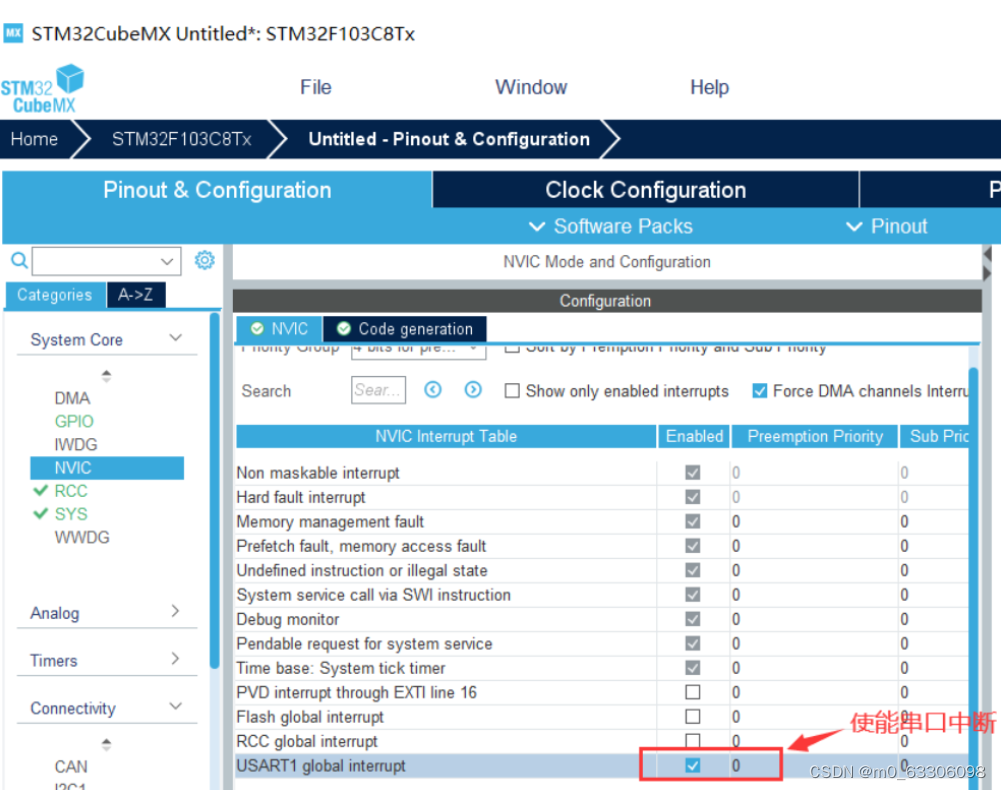
Task: Toggle Memory management fault checkbox
Action: coord(693,522)
